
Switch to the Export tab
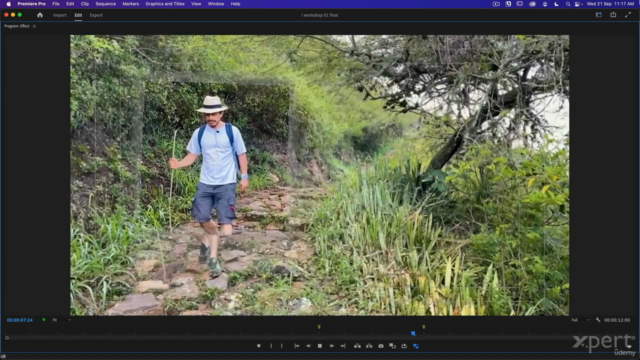click(x=96, y=15)
